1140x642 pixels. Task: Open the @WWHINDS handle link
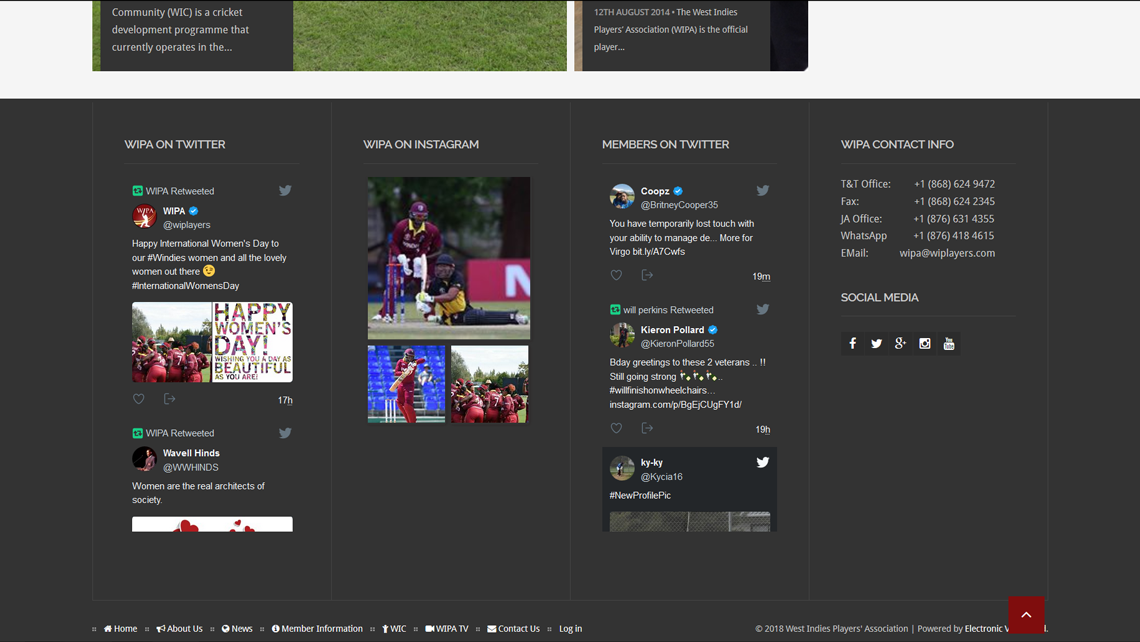click(190, 468)
